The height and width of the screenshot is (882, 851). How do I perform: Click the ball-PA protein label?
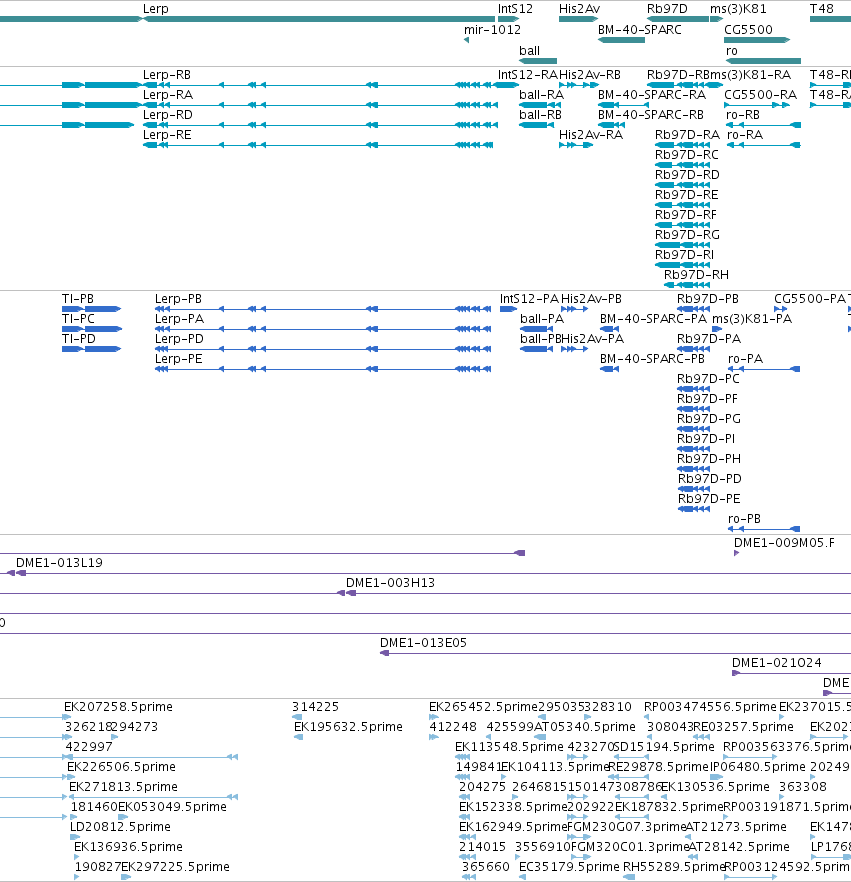click(x=542, y=319)
